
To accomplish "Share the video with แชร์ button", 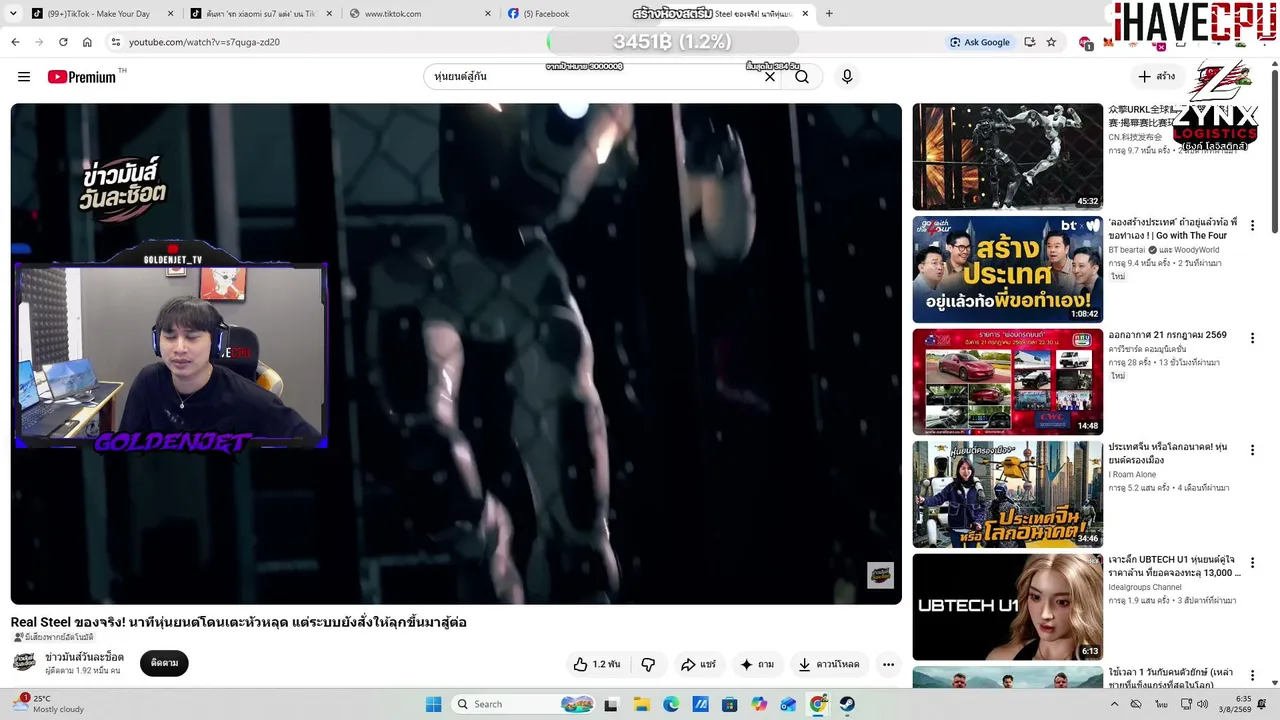I will [x=698, y=664].
